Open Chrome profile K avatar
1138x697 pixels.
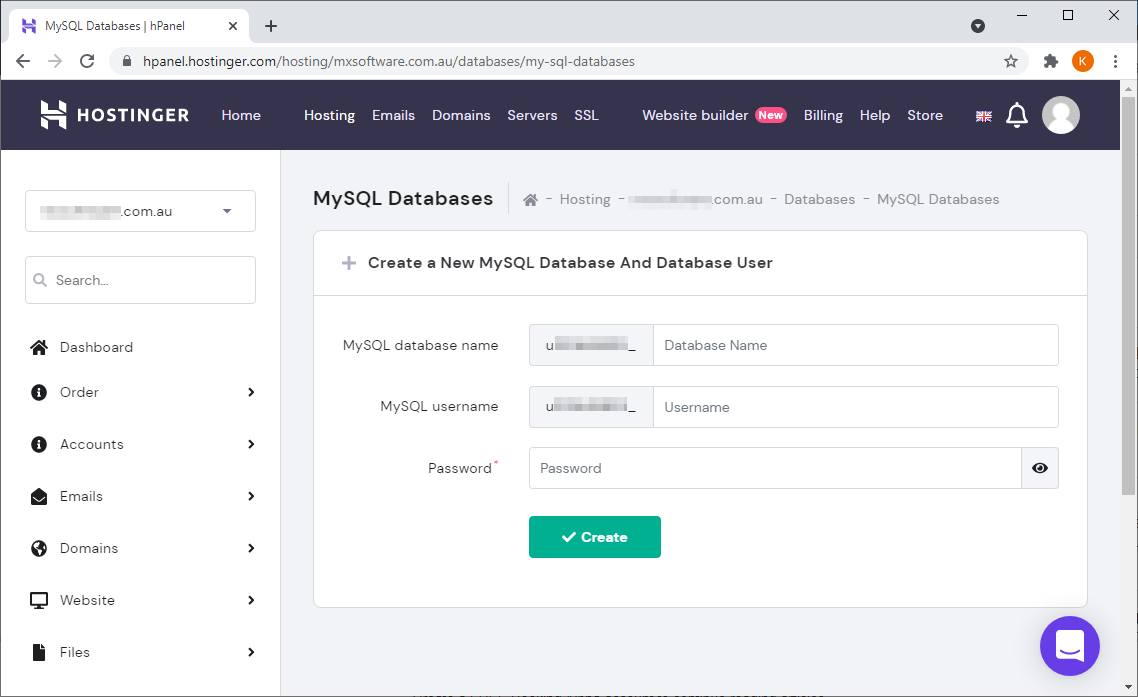coord(1082,61)
